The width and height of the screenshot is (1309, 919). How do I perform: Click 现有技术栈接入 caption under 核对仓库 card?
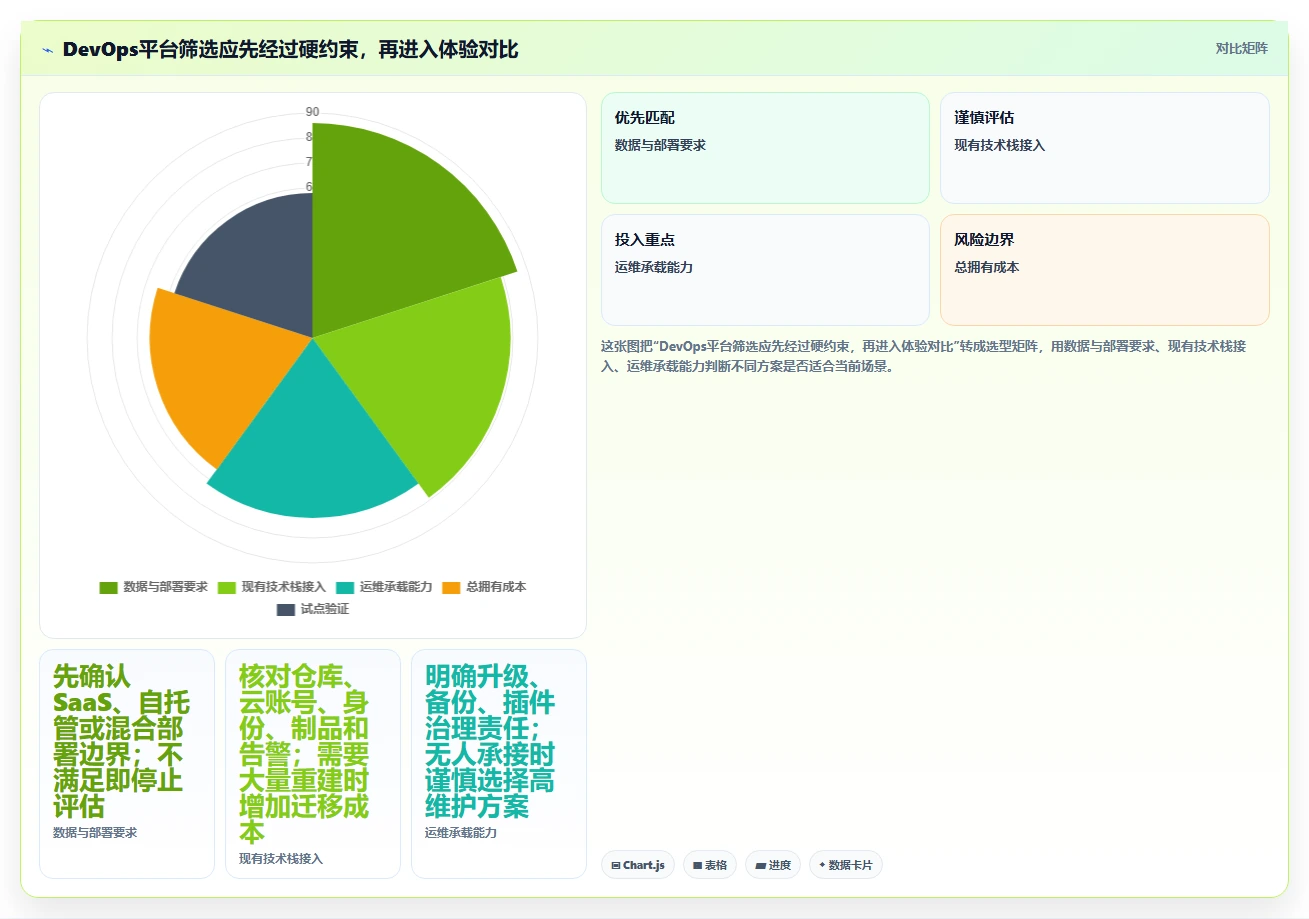tap(281, 858)
